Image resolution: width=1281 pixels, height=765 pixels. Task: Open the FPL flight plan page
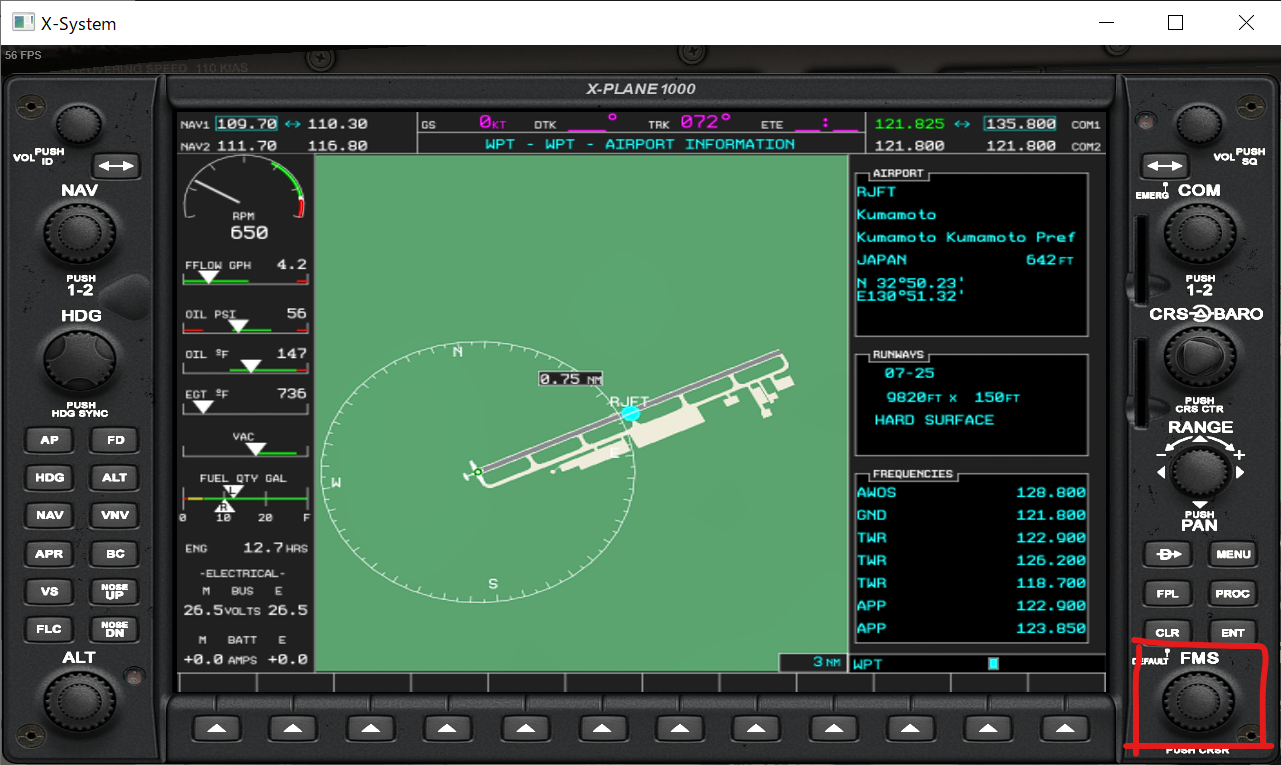click(x=1167, y=593)
